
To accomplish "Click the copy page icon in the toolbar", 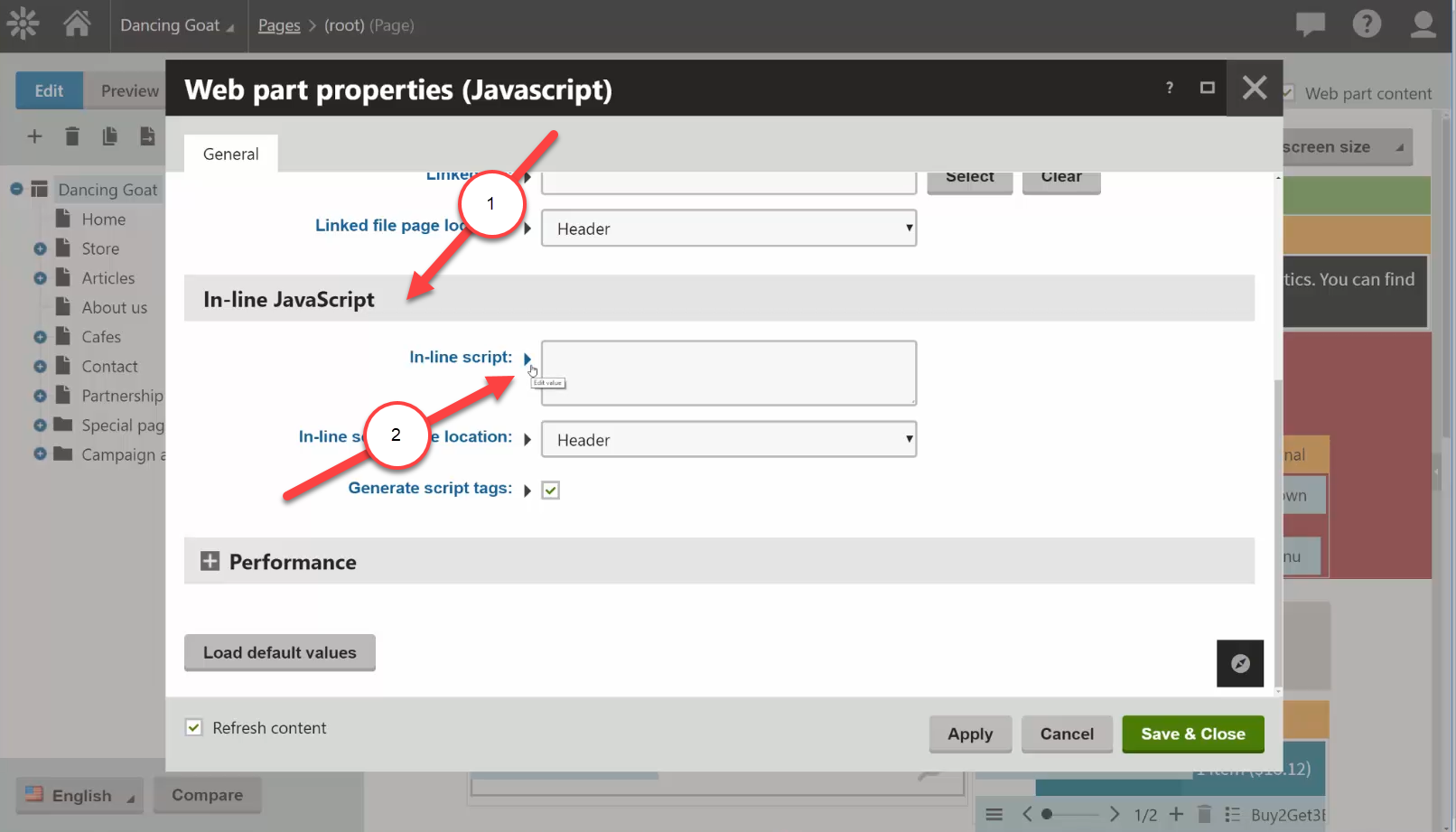I will [109, 136].
